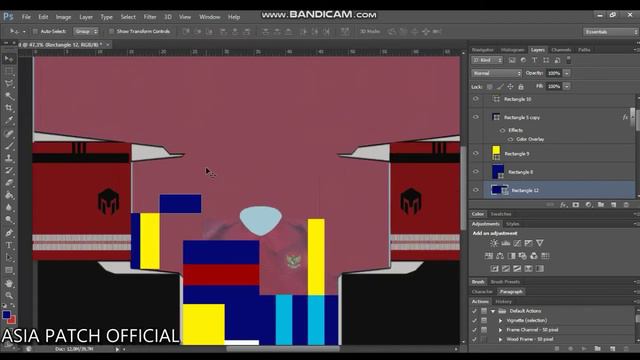This screenshot has width=640, height=360.
Task: Open the Image menu
Action: 63,17
